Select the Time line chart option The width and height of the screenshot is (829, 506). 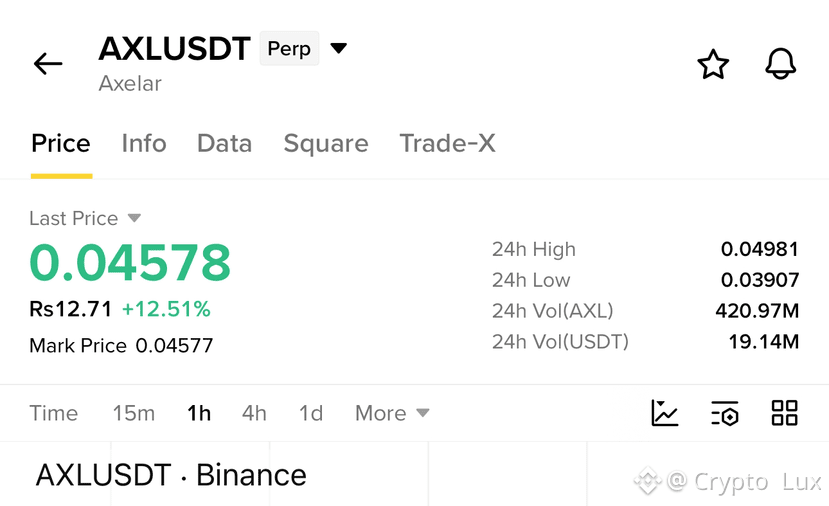pos(53,413)
